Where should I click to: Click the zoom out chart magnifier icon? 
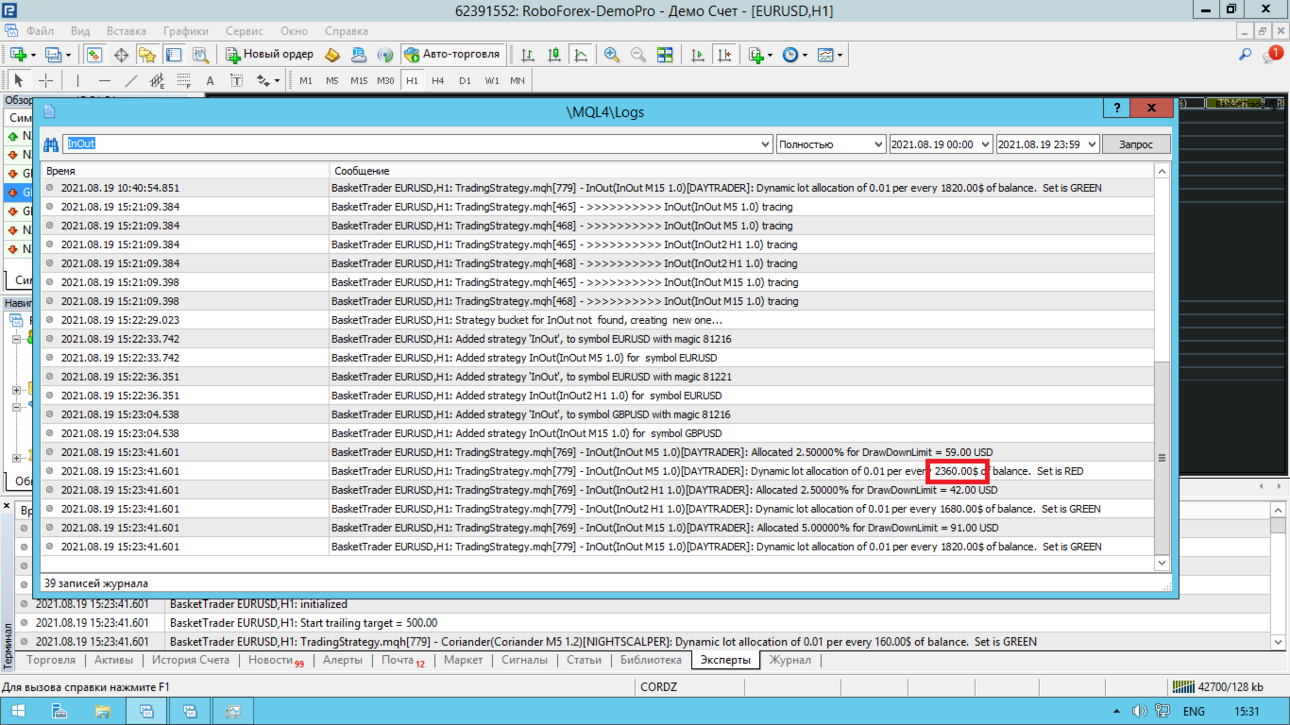[x=638, y=55]
